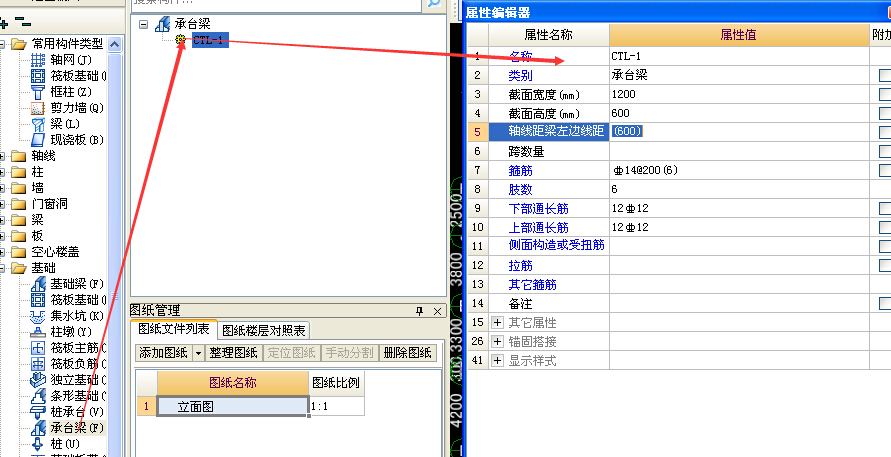This screenshot has height=457, width=891.
Task: Pick the 梁(L) beam component icon
Action: (38, 123)
